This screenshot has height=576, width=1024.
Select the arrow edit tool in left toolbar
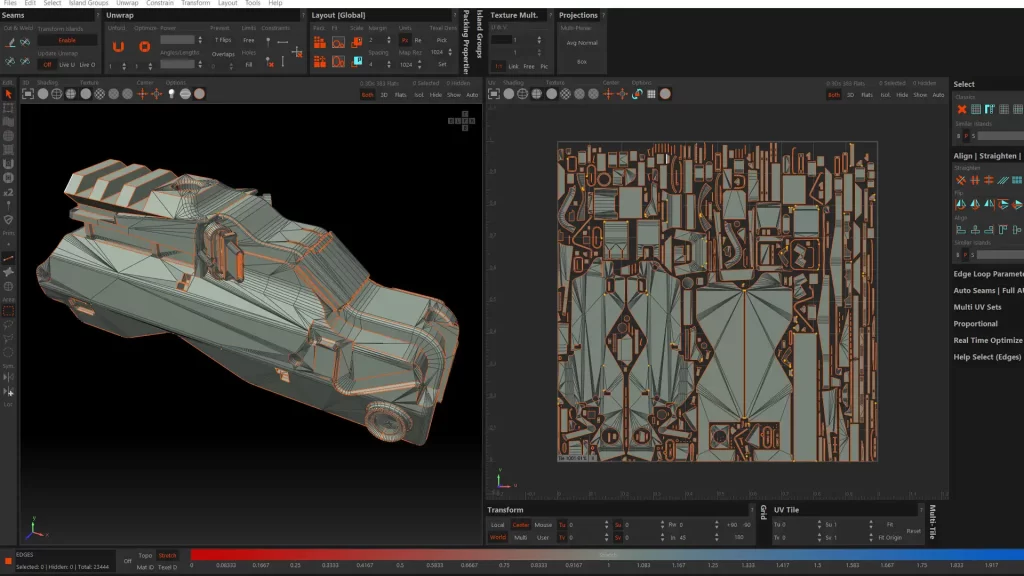click(8, 94)
